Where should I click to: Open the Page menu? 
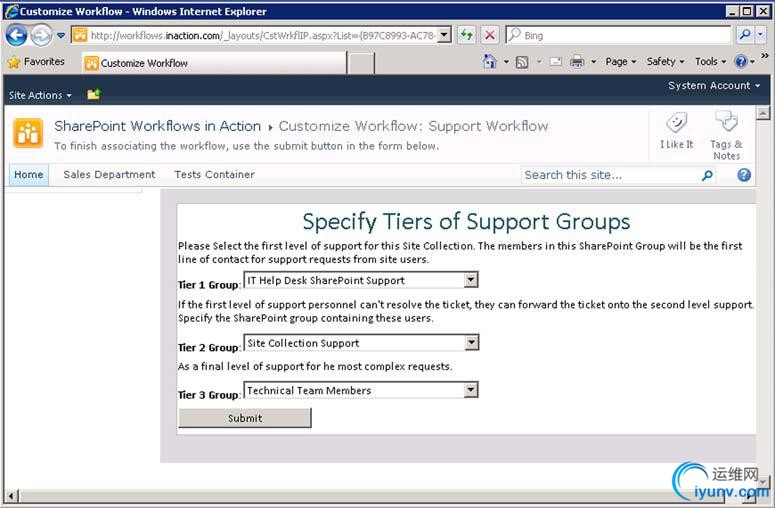[x=621, y=62]
